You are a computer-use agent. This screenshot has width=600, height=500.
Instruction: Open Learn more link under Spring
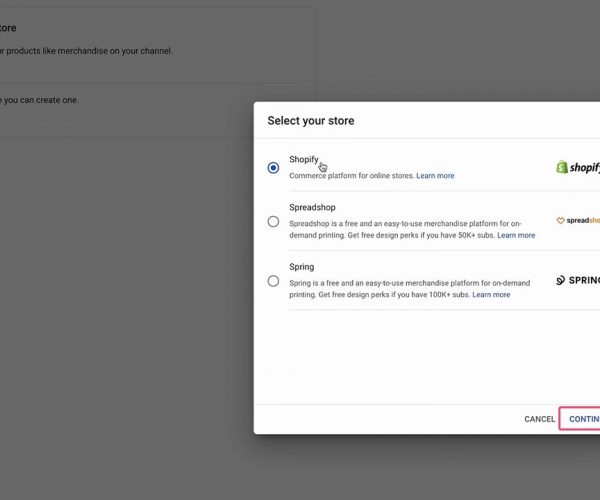[491, 295]
